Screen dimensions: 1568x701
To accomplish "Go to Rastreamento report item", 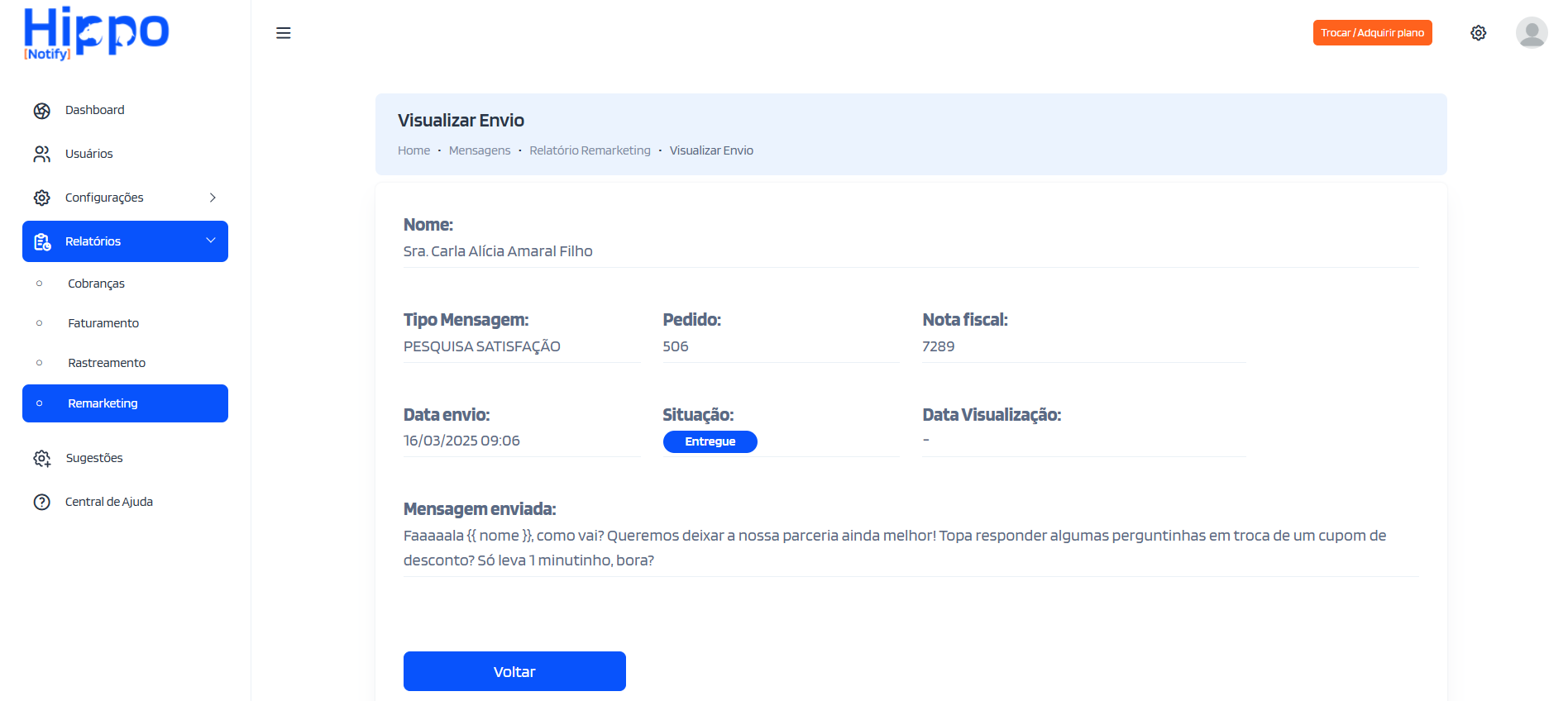I will [x=107, y=363].
